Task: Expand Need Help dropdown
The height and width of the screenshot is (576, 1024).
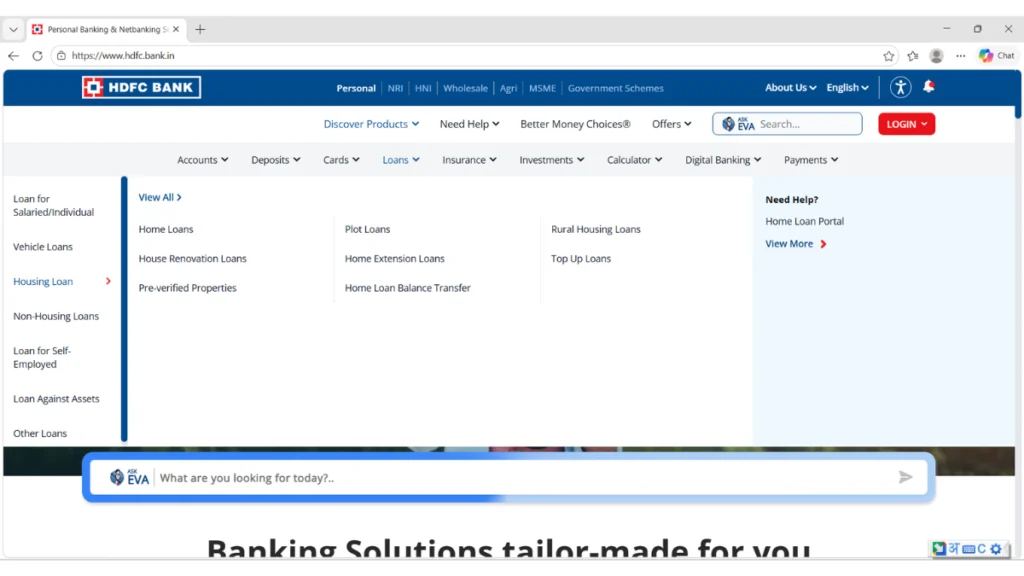Action: [469, 124]
